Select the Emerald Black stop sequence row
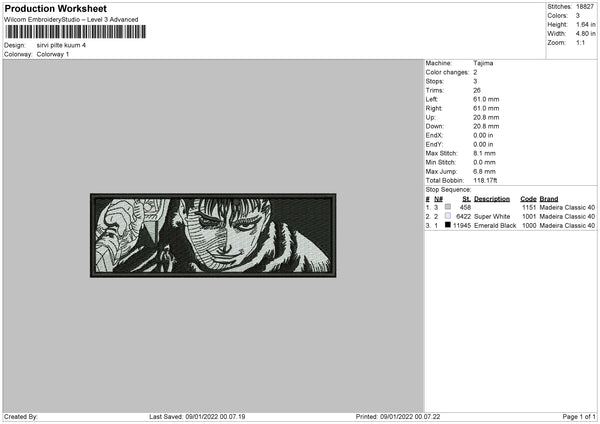Viewport: 600px width, 424px height. point(510,225)
